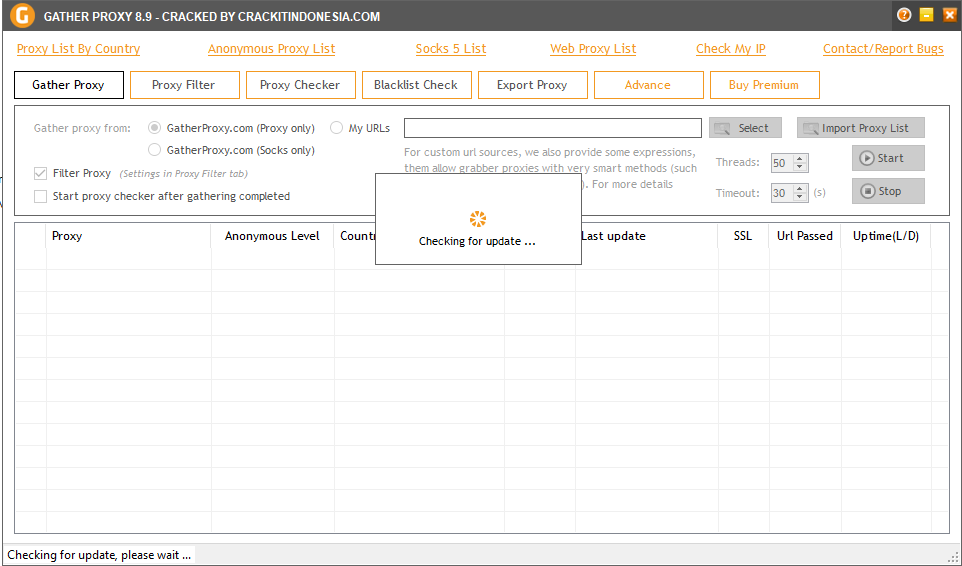Click the spinning update loader icon

click(x=477, y=219)
